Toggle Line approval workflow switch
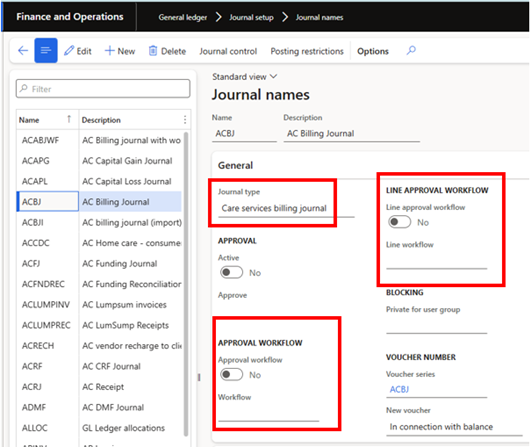The image size is (531, 447). click(x=399, y=222)
